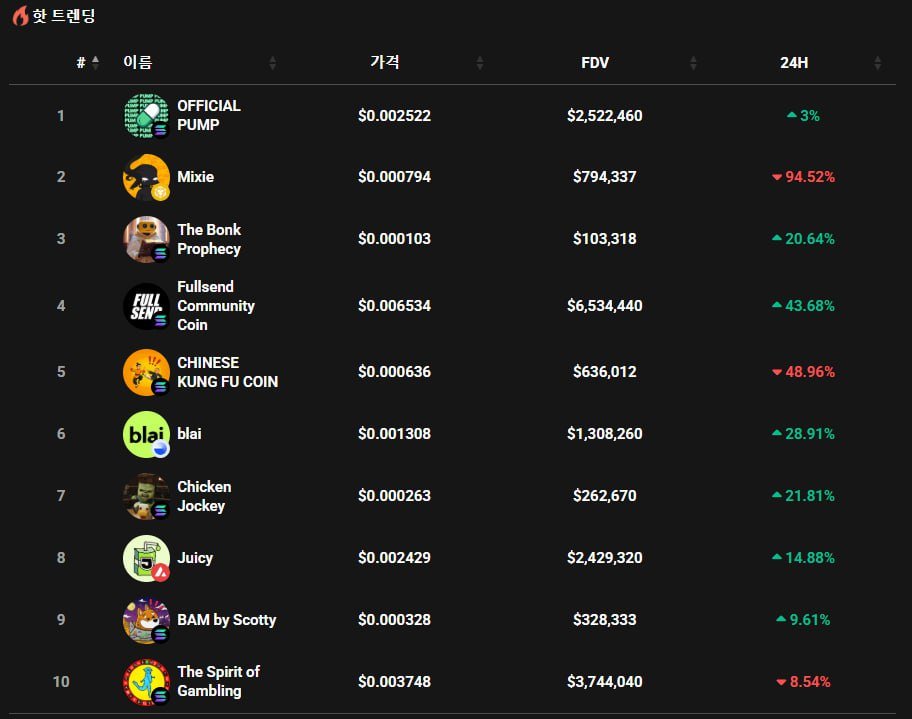Click the 43.68% 24H gain
The image size is (912, 719).
[x=803, y=305]
